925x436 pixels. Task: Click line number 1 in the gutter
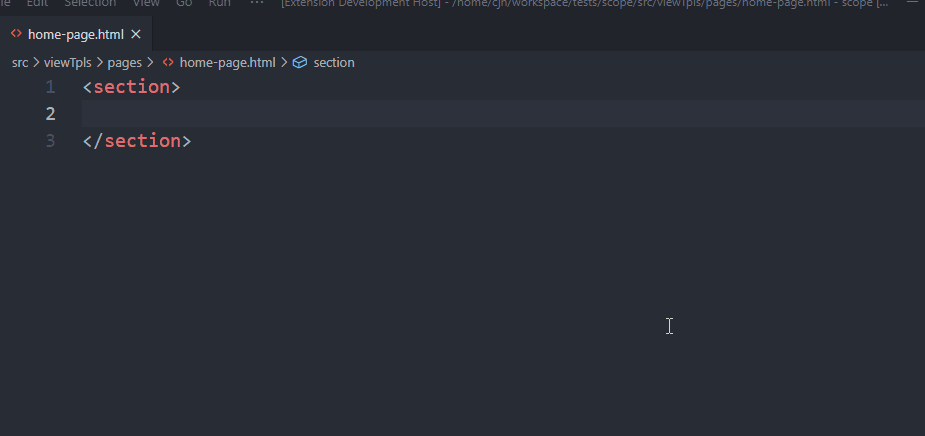pyautogui.click(x=50, y=87)
